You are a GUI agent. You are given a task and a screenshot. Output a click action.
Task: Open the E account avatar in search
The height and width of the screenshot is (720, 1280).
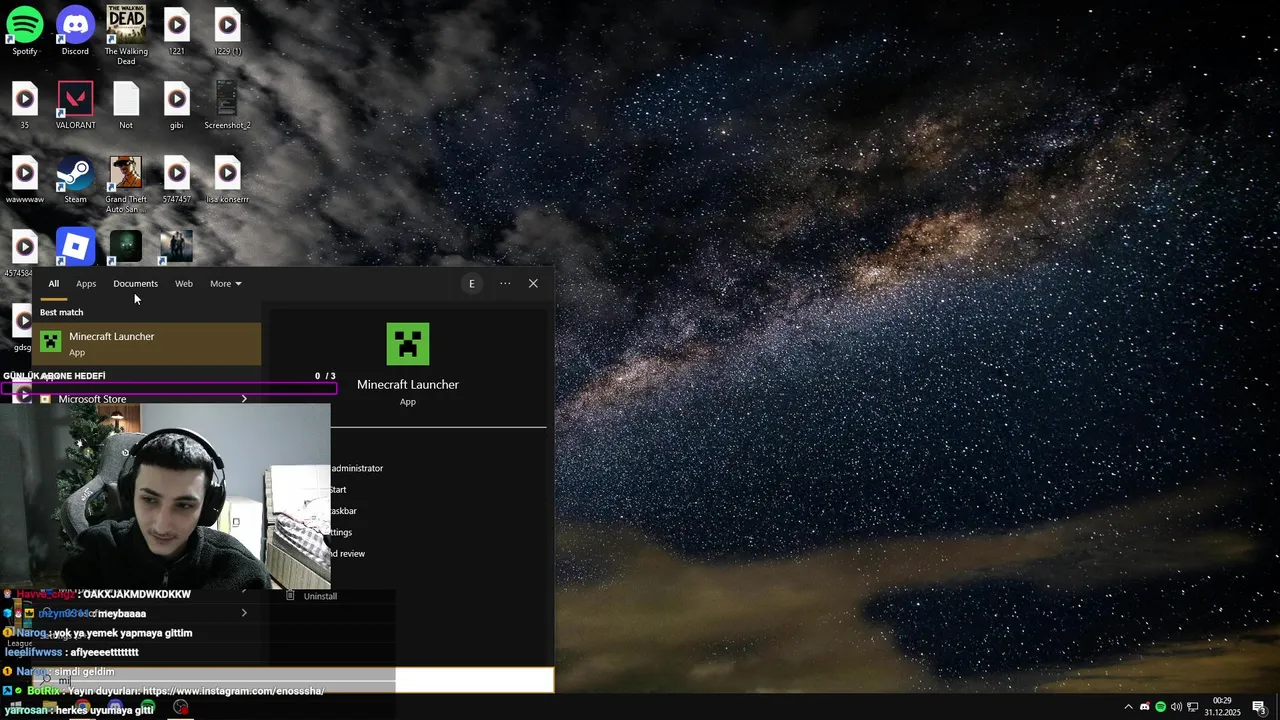coord(472,284)
